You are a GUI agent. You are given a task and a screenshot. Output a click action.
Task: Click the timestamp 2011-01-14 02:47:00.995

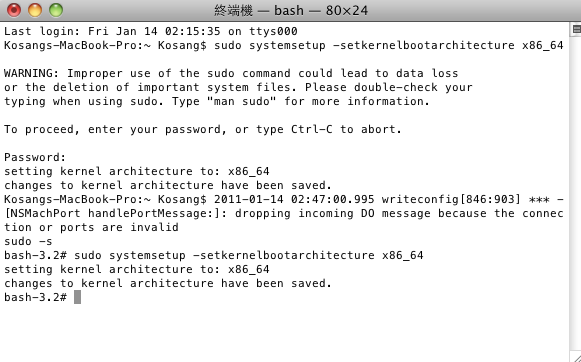click(x=294, y=199)
